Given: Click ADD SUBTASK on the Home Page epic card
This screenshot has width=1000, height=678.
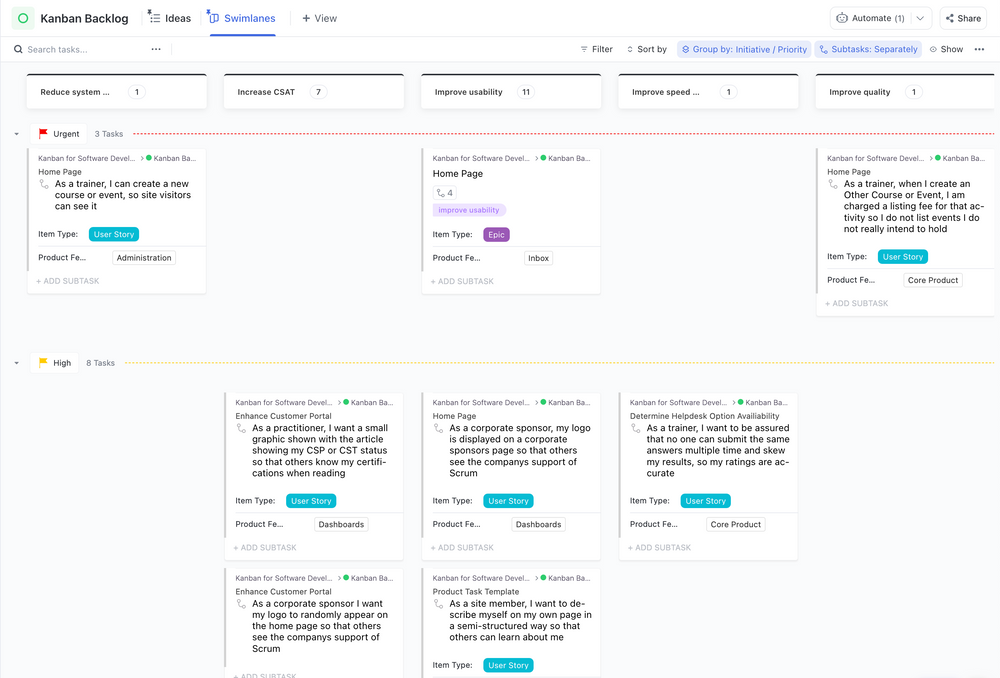Looking at the screenshot, I should coord(462,280).
